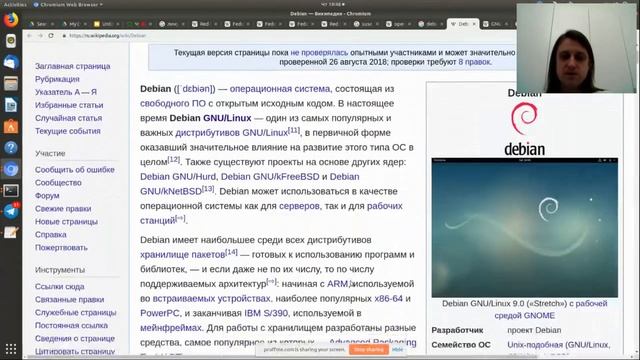Image resolution: width=640 pixels, height=360 pixels.
Task: Open 'Форум' sidebar link
Action: point(47,196)
